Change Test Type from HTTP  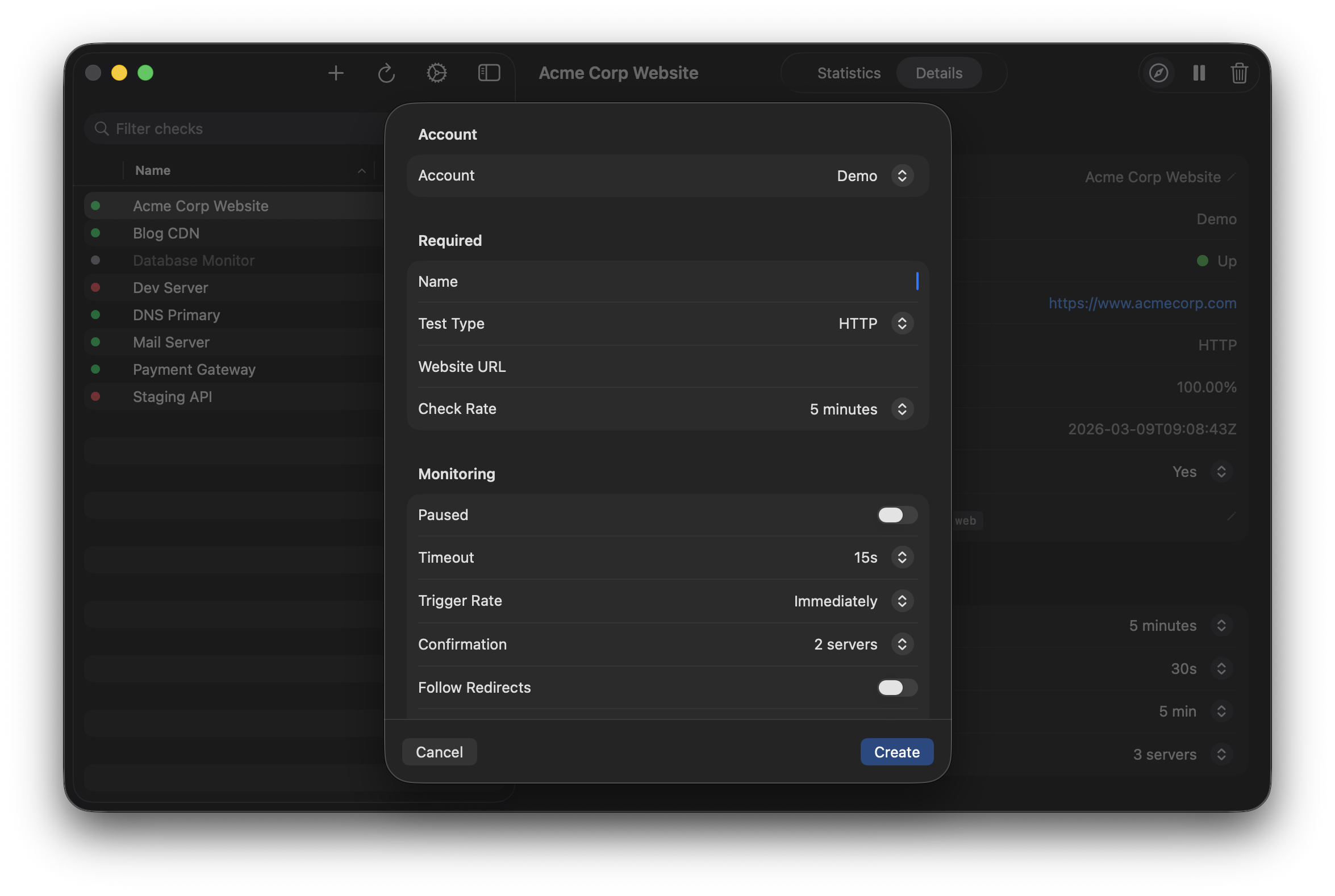pos(902,324)
